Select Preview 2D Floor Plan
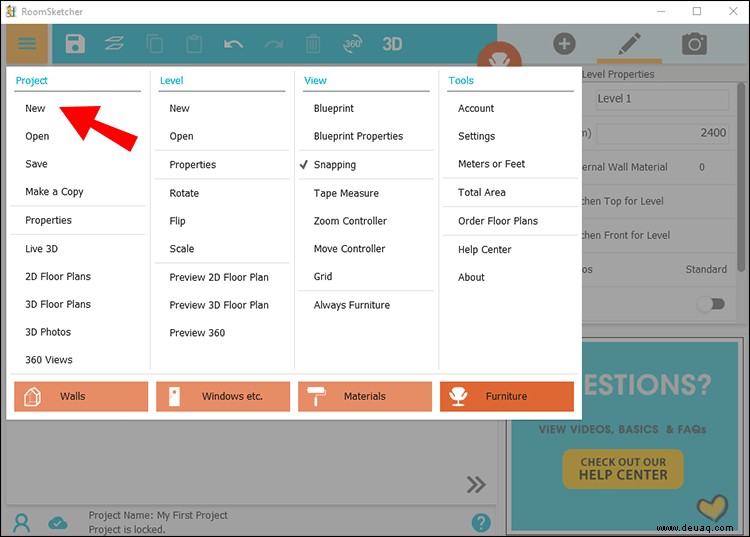The image size is (750, 537). pos(219,277)
